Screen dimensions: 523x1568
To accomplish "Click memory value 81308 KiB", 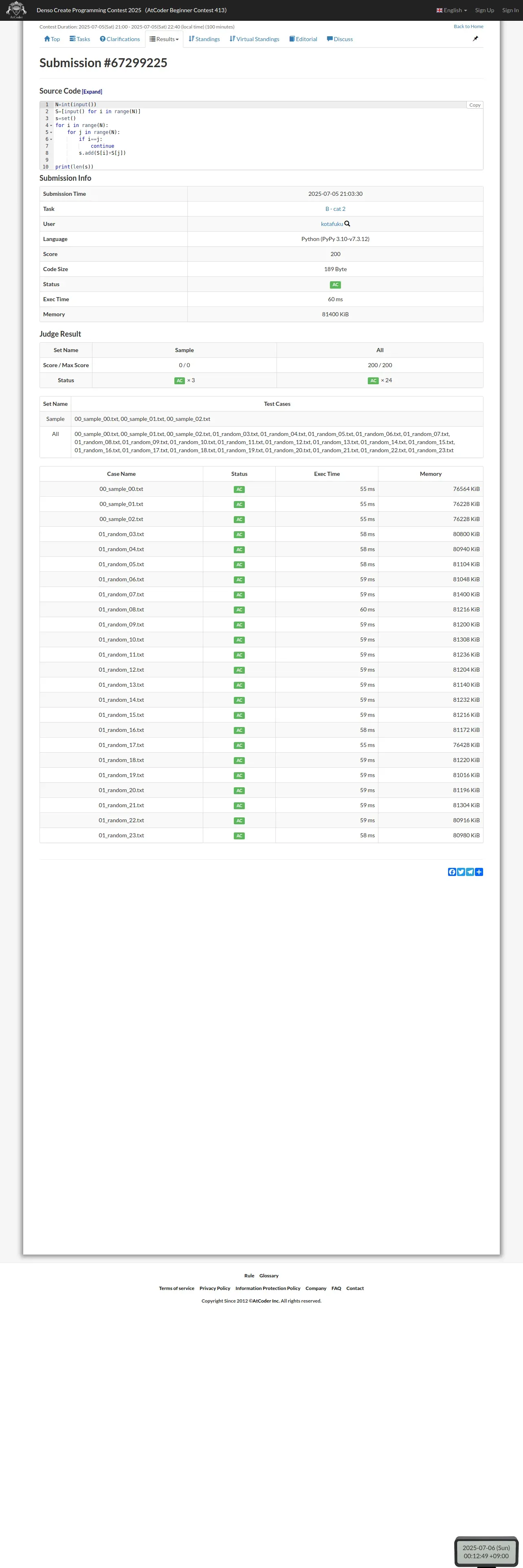I will click(x=466, y=640).
